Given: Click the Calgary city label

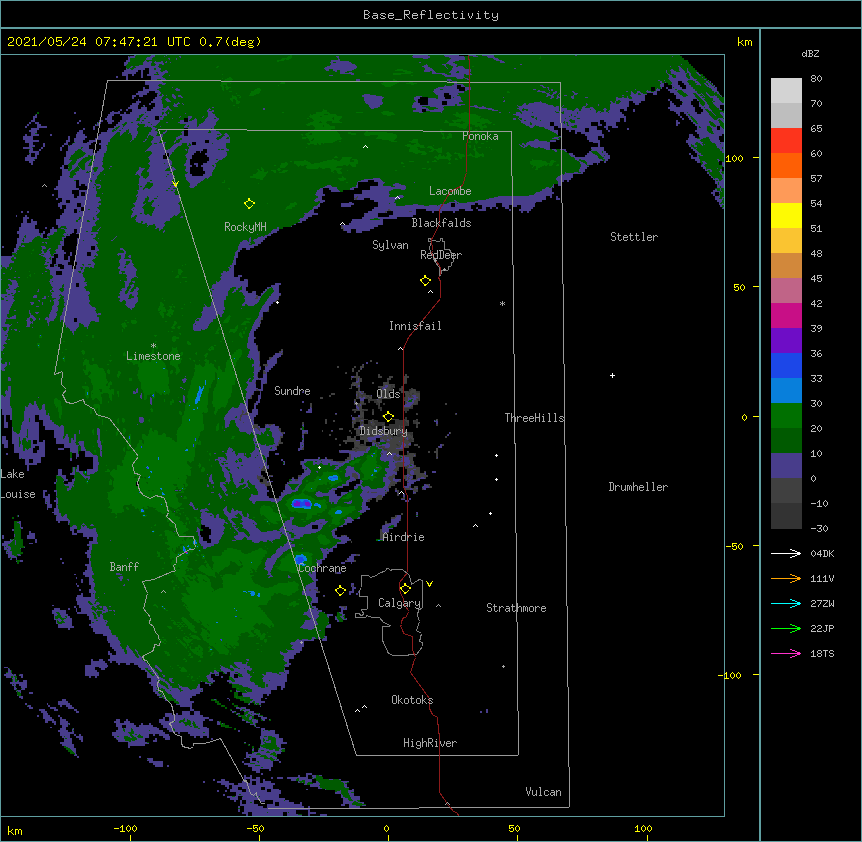Looking at the screenshot, I should (x=400, y=603).
